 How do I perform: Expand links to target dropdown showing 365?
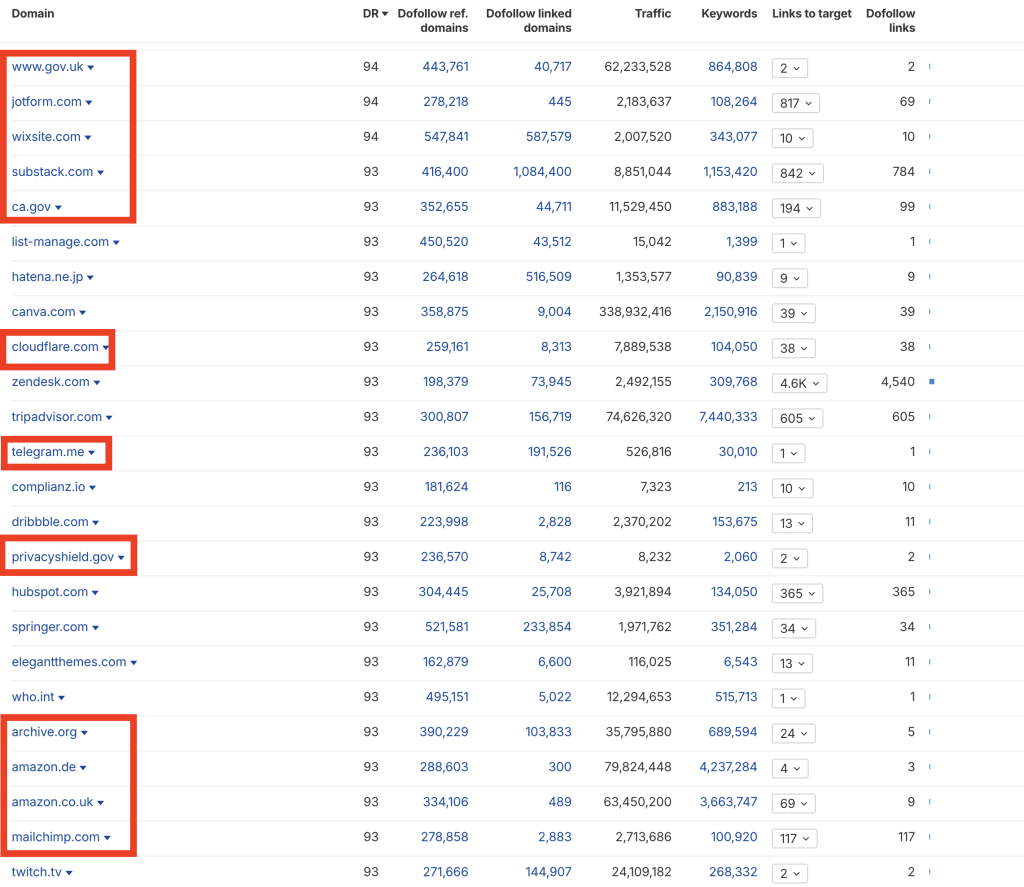click(x=797, y=594)
